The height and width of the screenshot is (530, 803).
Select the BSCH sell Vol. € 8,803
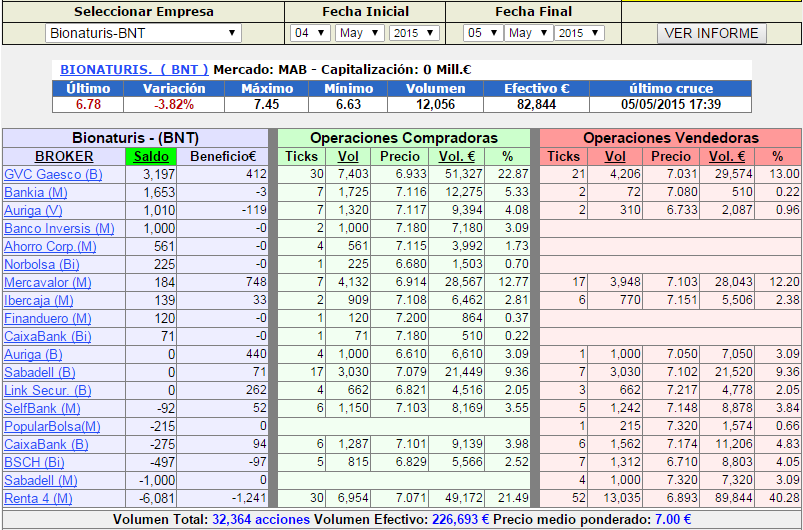point(736,462)
